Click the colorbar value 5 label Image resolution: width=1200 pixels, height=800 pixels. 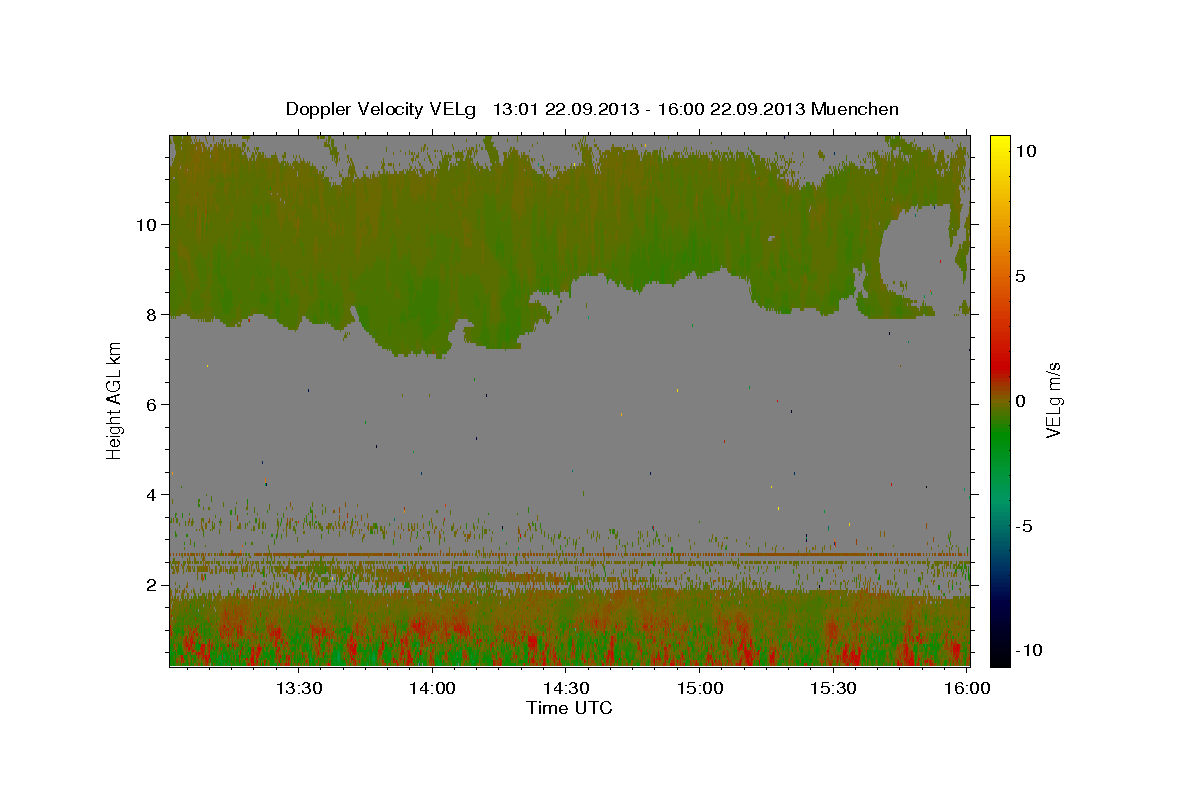coord(1020,275)
